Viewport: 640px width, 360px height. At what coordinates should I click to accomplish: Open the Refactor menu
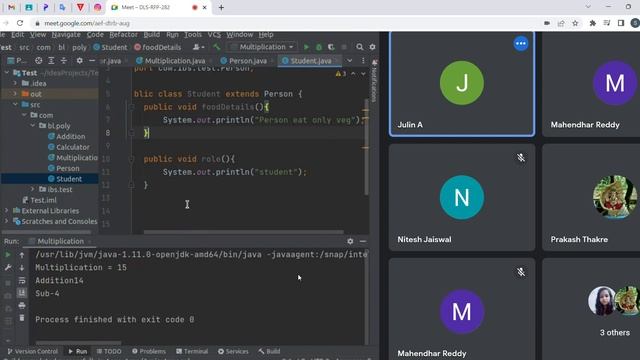tap(123, 35)
